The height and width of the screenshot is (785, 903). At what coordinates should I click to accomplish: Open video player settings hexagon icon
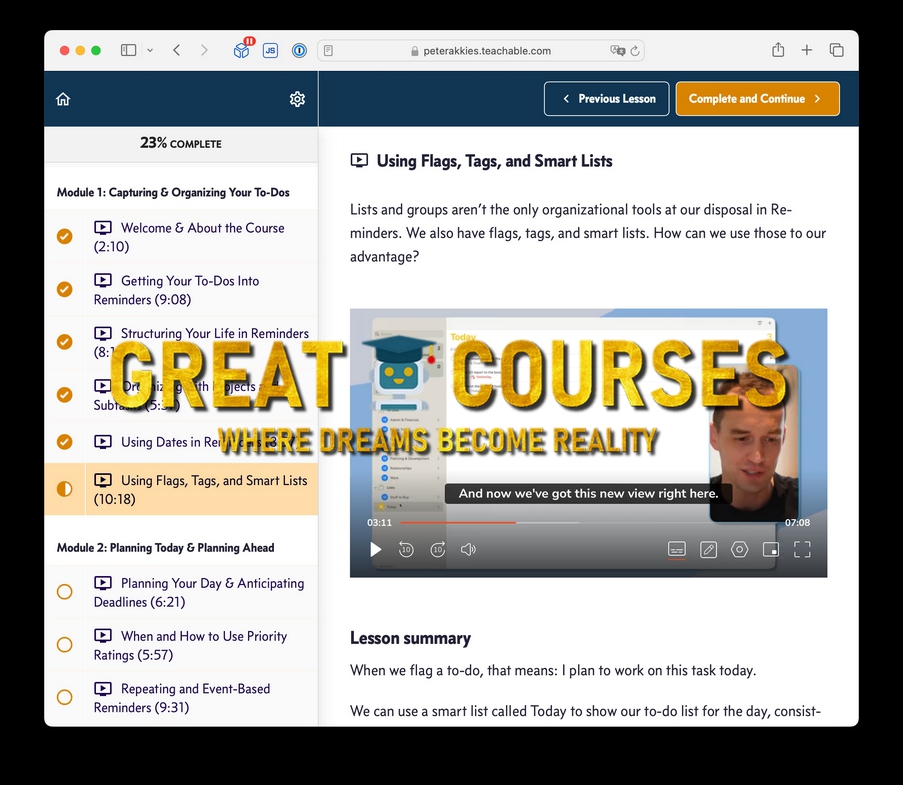coord(739,549)
